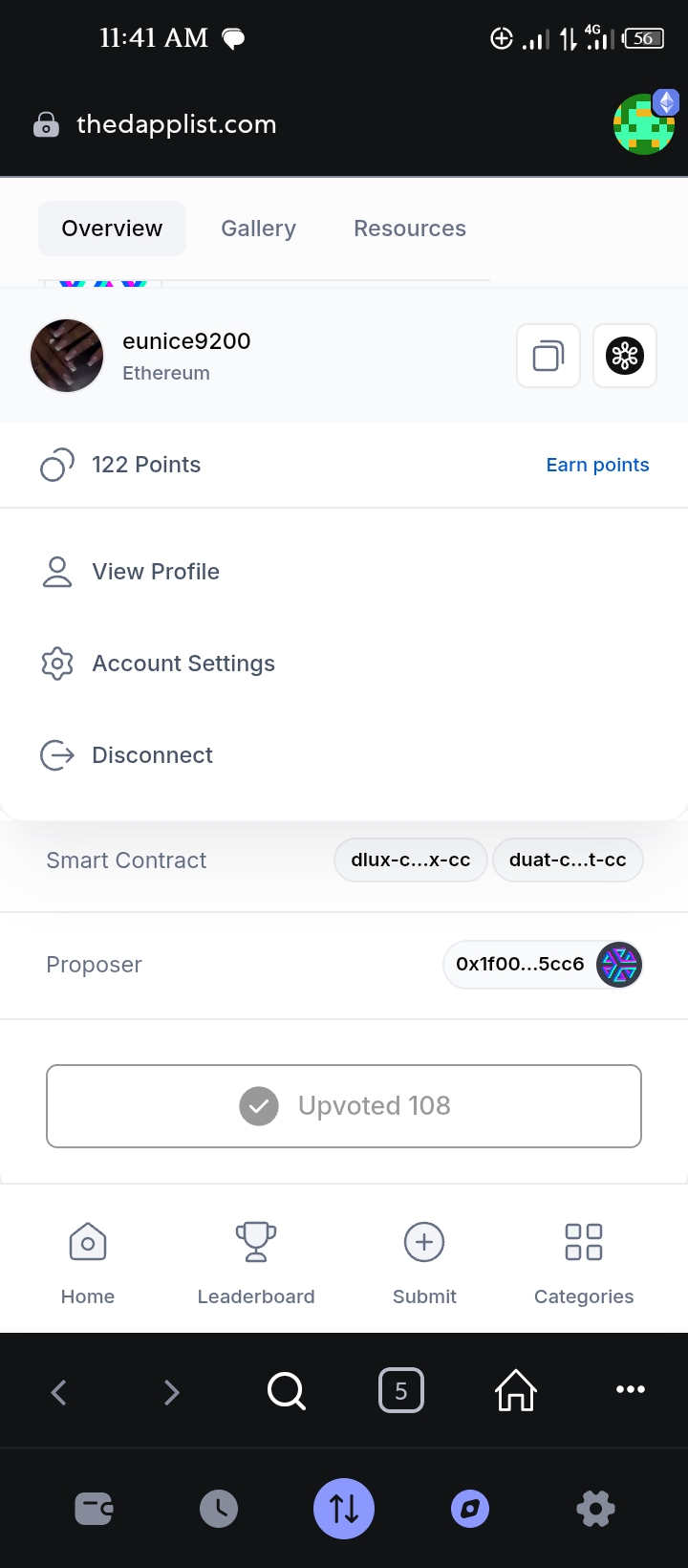
Task: Open proposer address 0x1f00...5cc6
Action: pyautogui.click(x=543, y=965)
